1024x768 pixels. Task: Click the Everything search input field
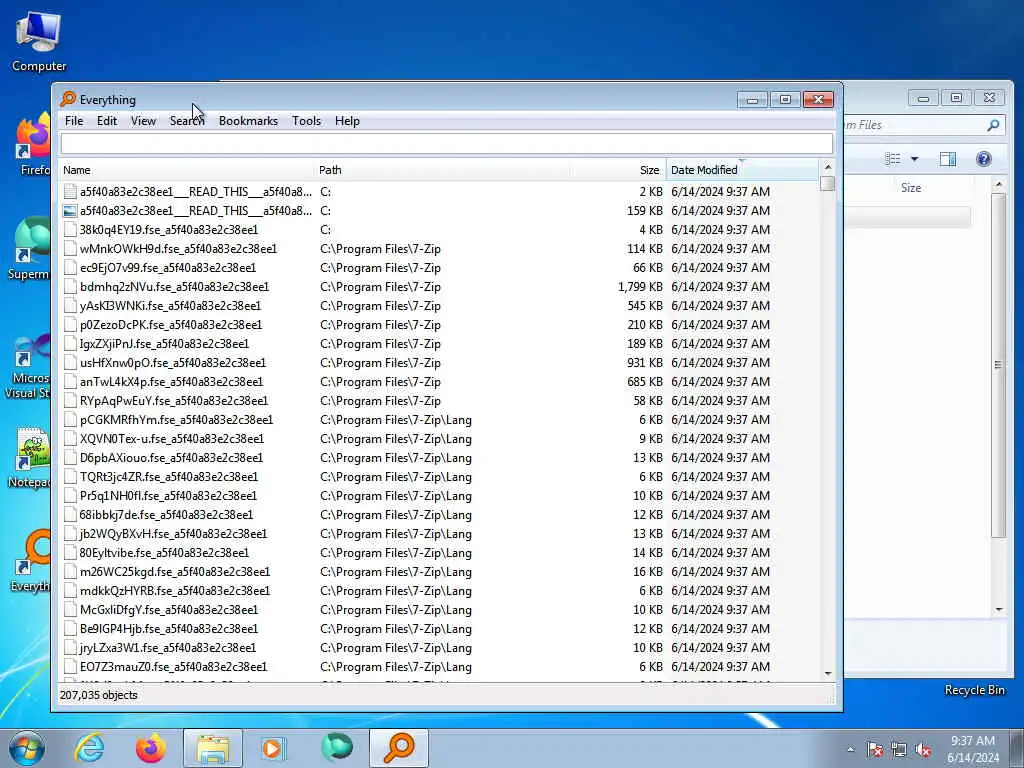[447, 144]
